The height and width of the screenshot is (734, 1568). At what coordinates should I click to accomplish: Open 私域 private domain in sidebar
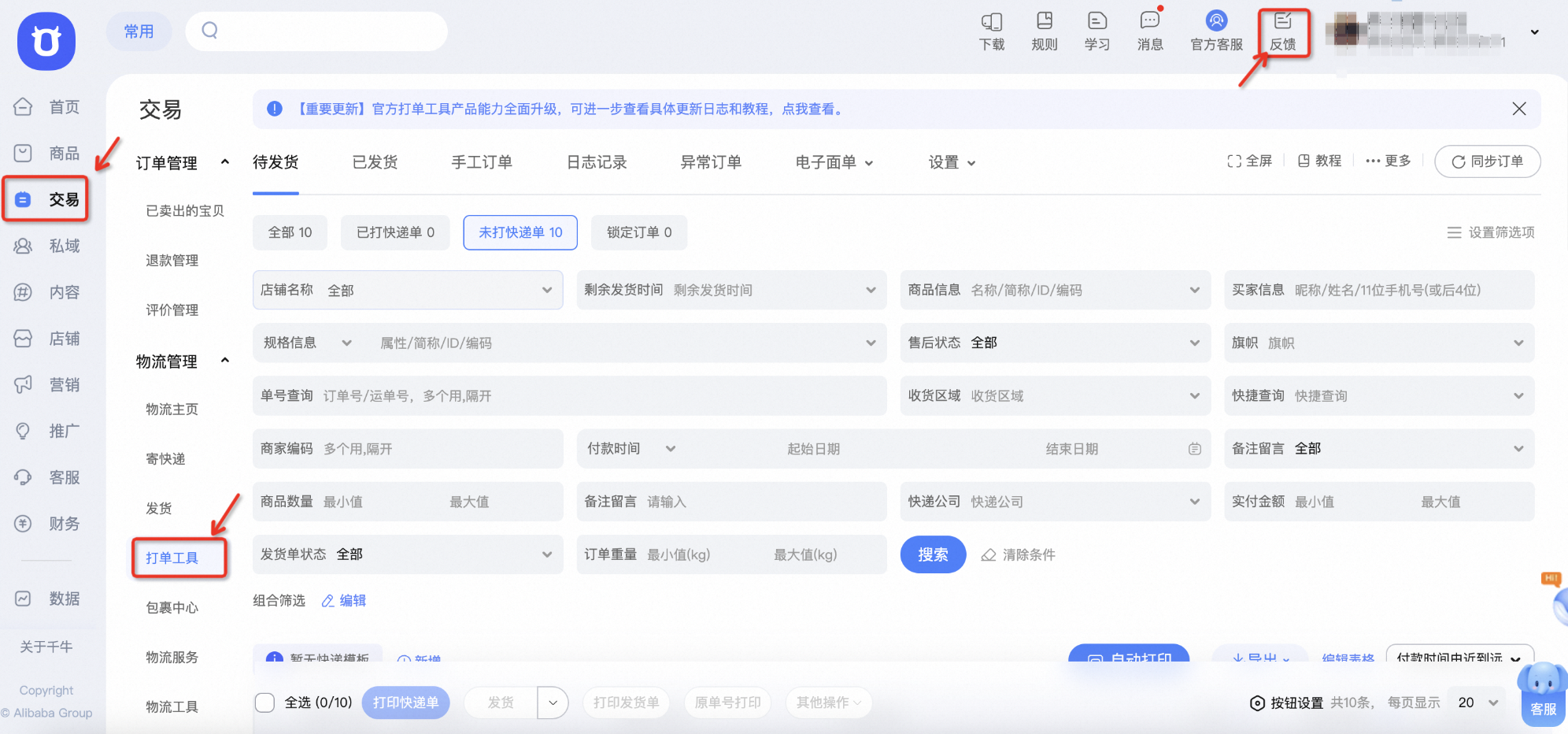47,246
